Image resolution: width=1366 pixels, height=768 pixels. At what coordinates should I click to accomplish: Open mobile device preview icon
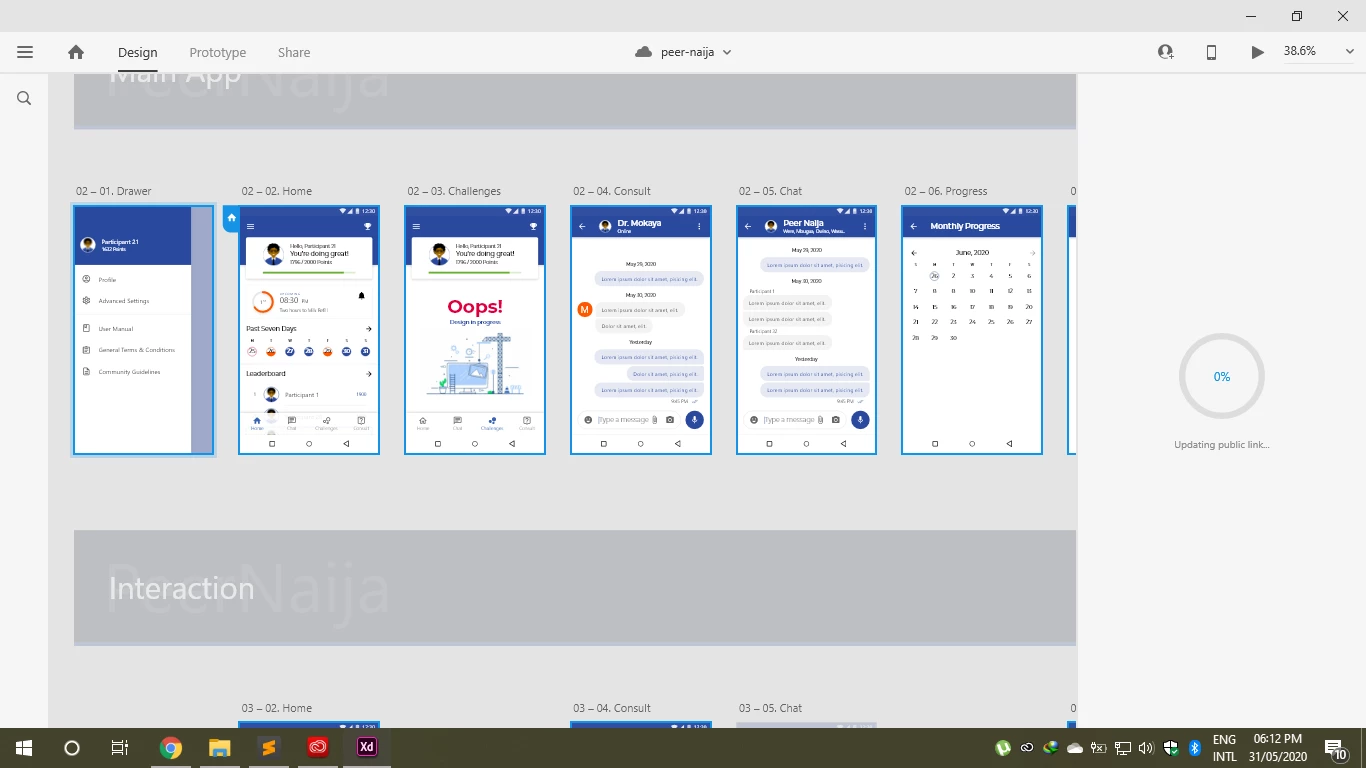pyautogui.click(x=1211, y=52)
